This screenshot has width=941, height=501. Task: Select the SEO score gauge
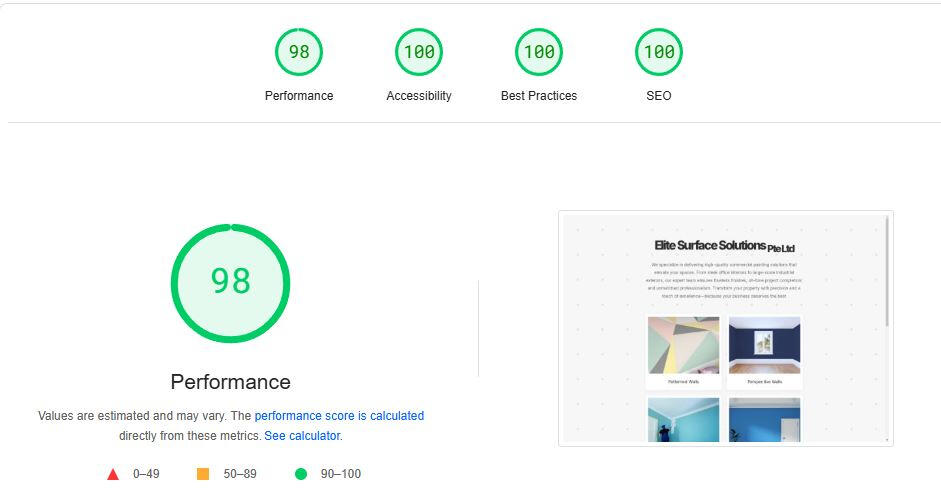click(x=659, y=52)
